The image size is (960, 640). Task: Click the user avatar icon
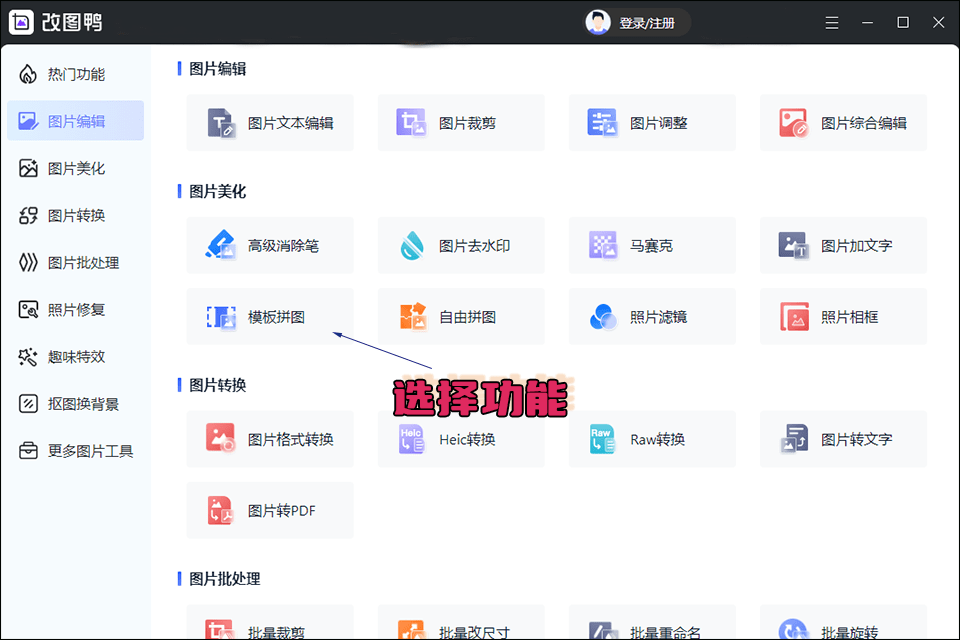[x=598, y=23]
